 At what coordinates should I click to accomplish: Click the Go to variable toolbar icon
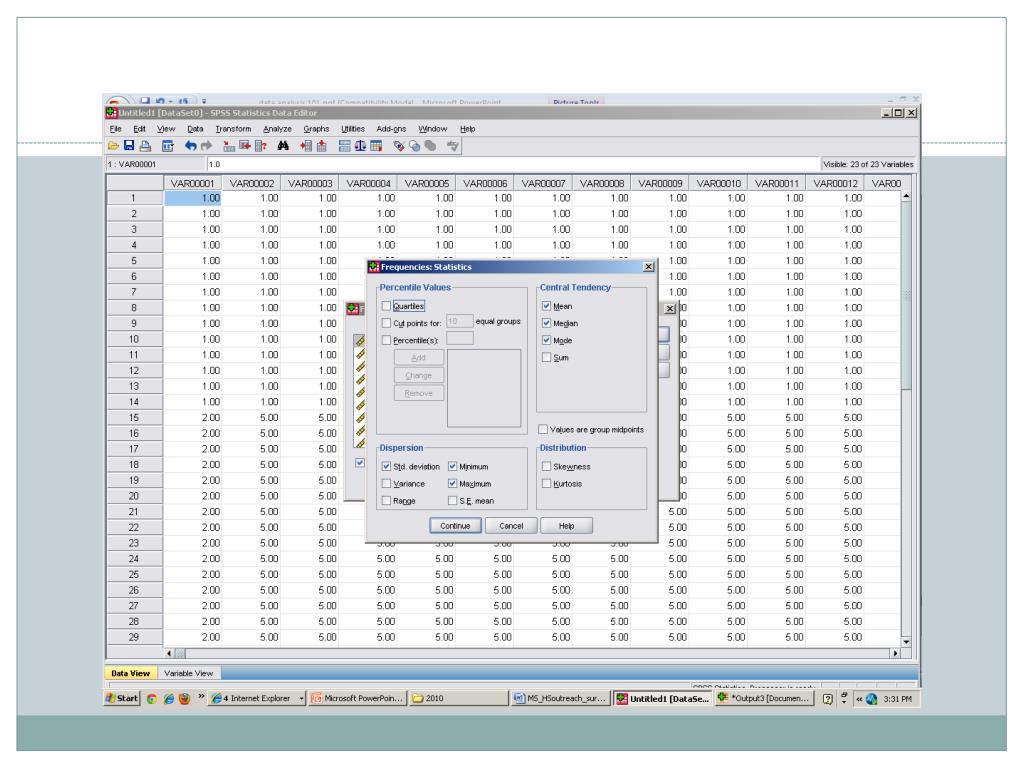pyautogui.click(x=245, y=146)
